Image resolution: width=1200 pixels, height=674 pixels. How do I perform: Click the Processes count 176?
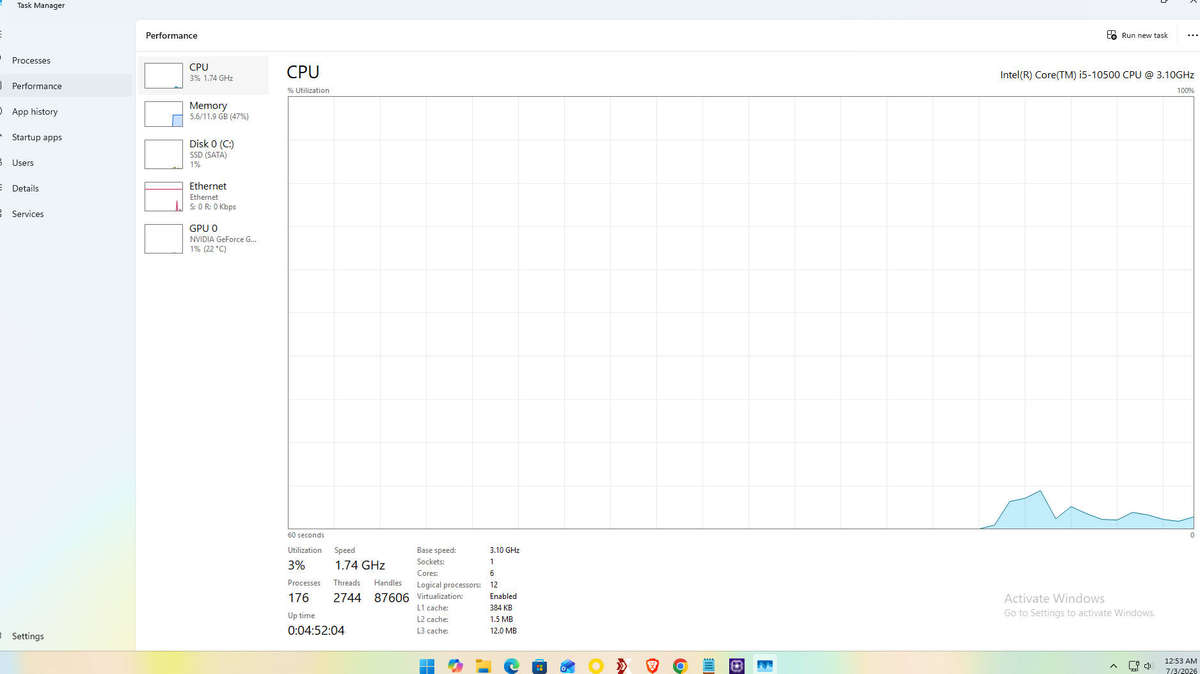pyautogui.click(x=298, y=597)
